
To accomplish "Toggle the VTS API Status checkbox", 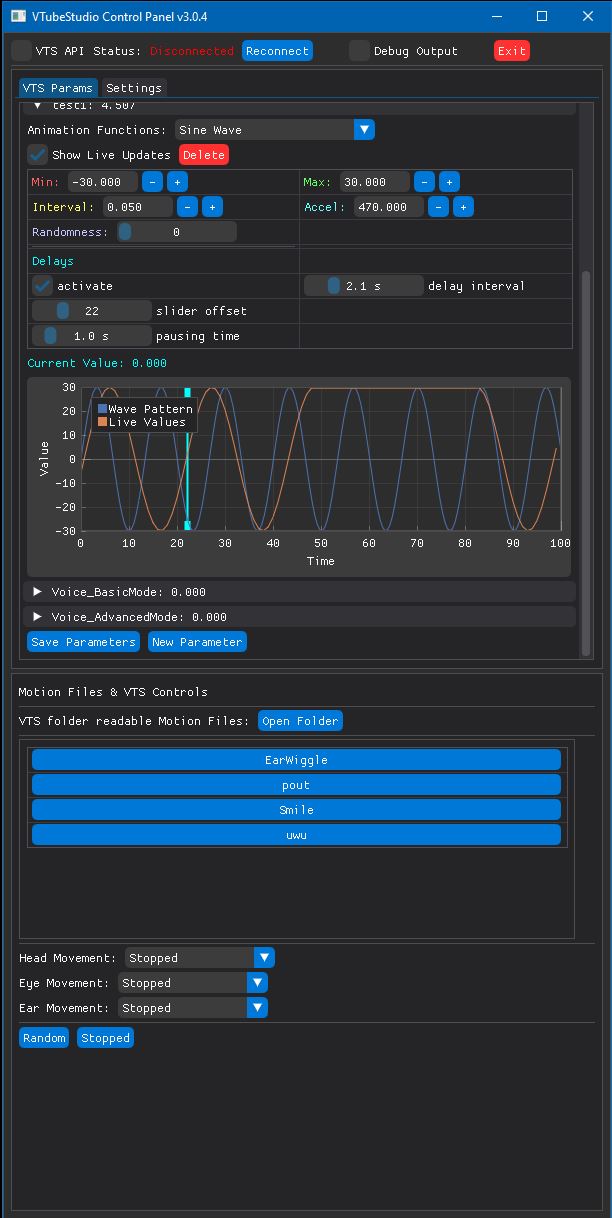I will (x=22, y=51).
